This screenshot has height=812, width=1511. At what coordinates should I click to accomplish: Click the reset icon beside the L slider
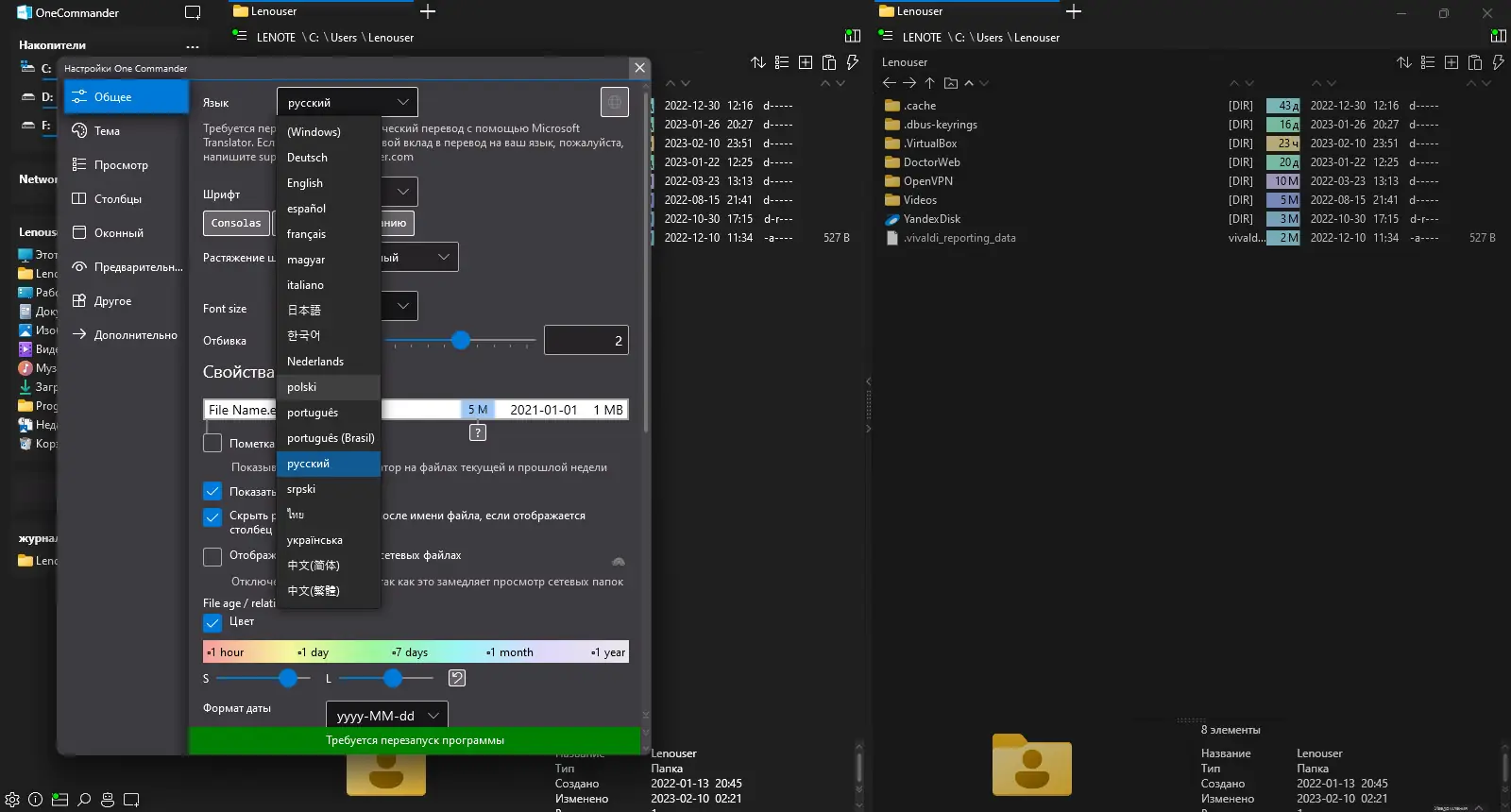click(457, 678)
